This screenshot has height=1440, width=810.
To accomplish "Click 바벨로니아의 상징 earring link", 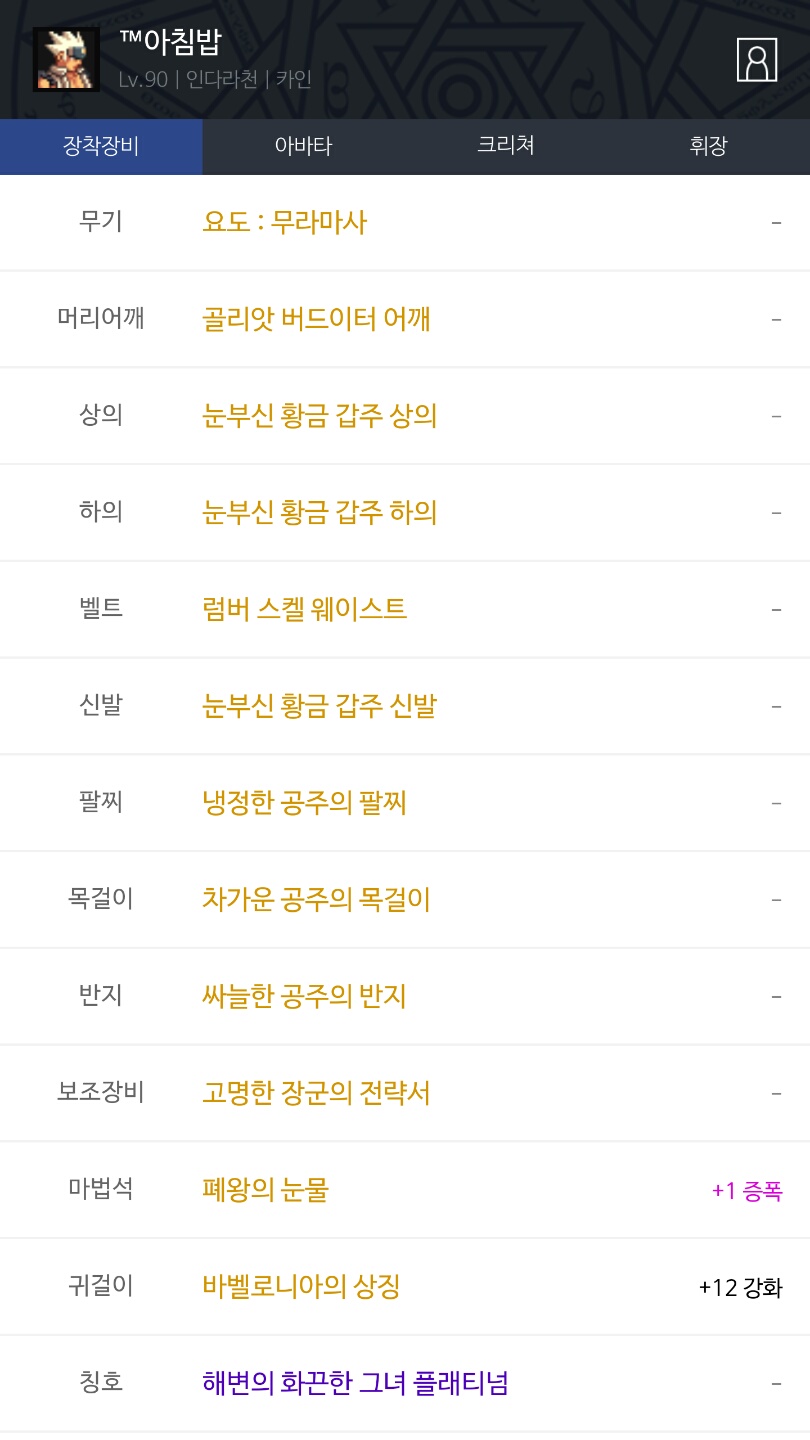I will (x=301, y=1286).
